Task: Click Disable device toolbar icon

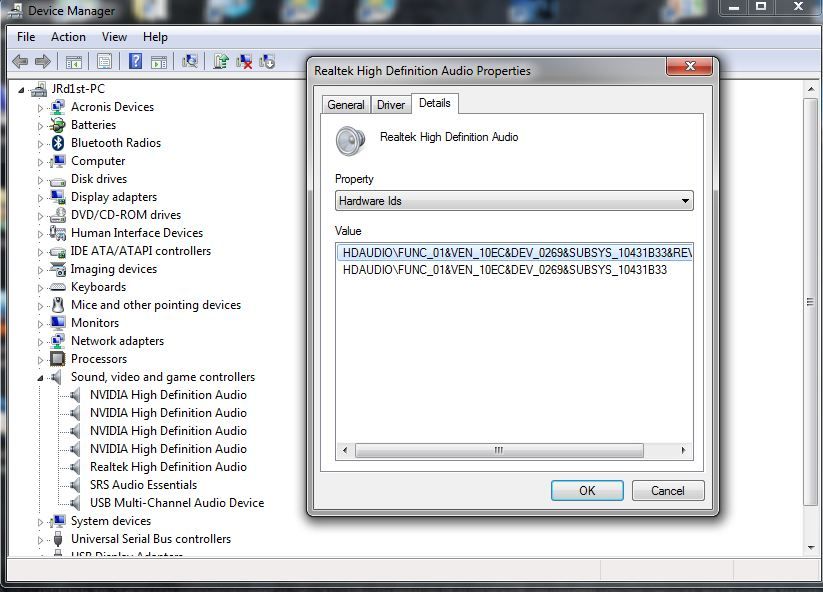Action: pyautogui.click(x=267, y=61)
